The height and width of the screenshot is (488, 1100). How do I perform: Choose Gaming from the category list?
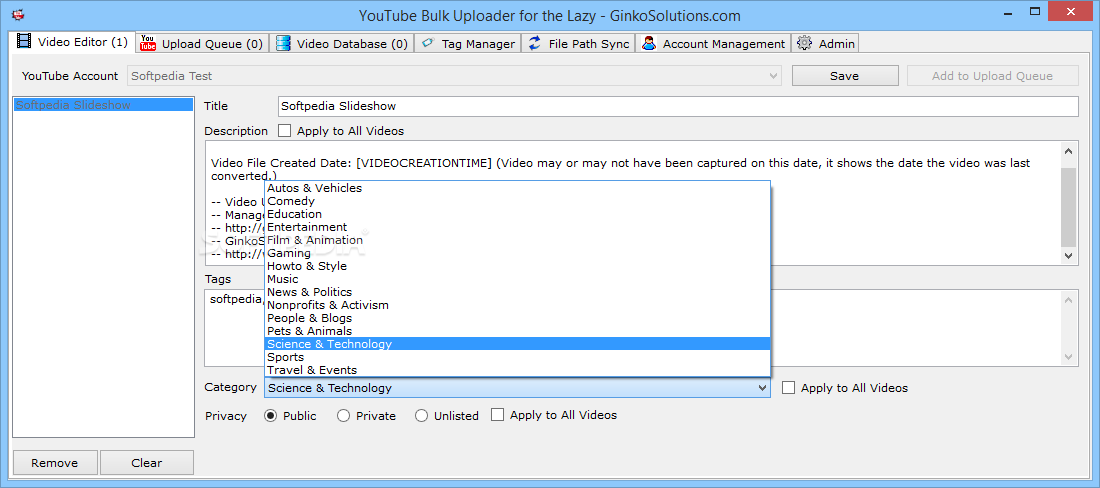pyautogui.click(x=518, y=253)
